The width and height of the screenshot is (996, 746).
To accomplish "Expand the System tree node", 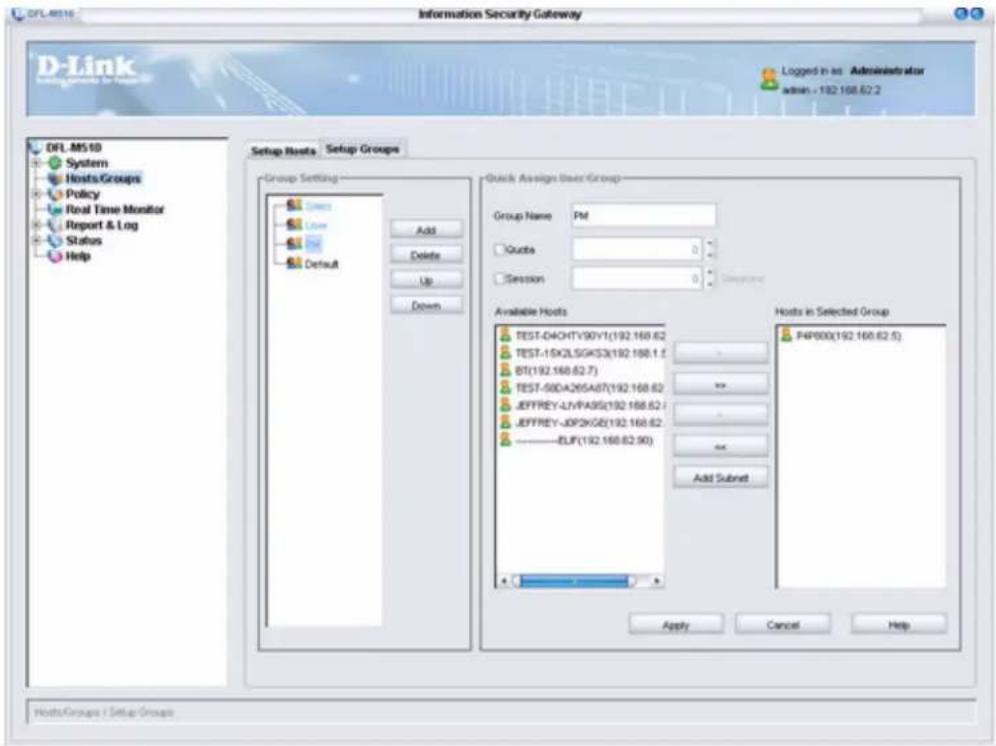I will tap(37, 163).
